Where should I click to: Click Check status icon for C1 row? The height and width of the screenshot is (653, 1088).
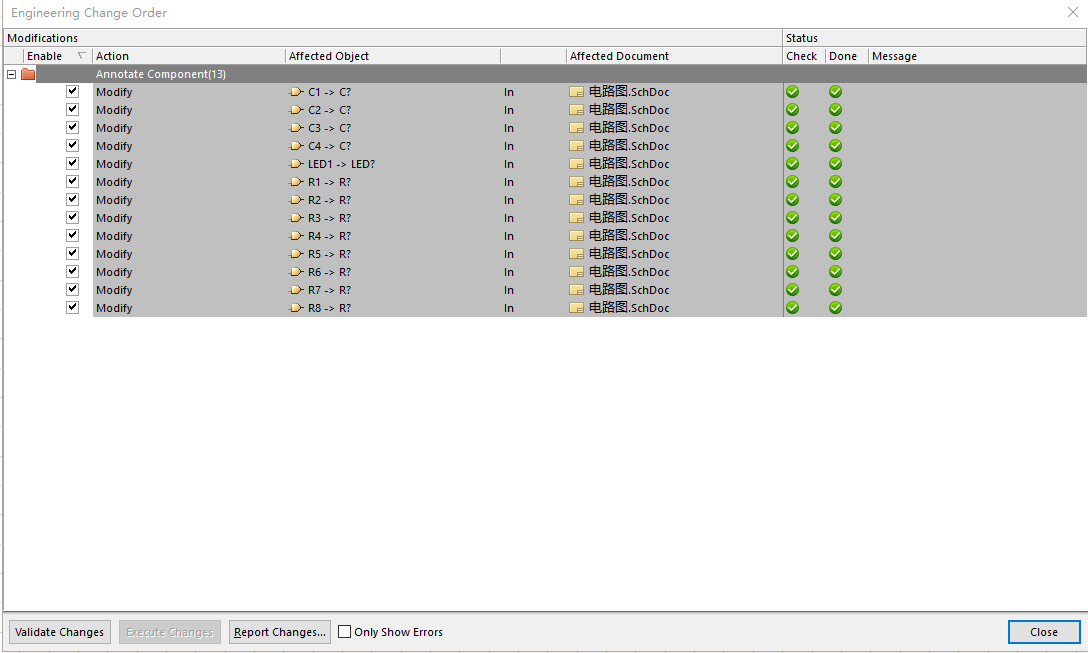(x=792, y=92)
